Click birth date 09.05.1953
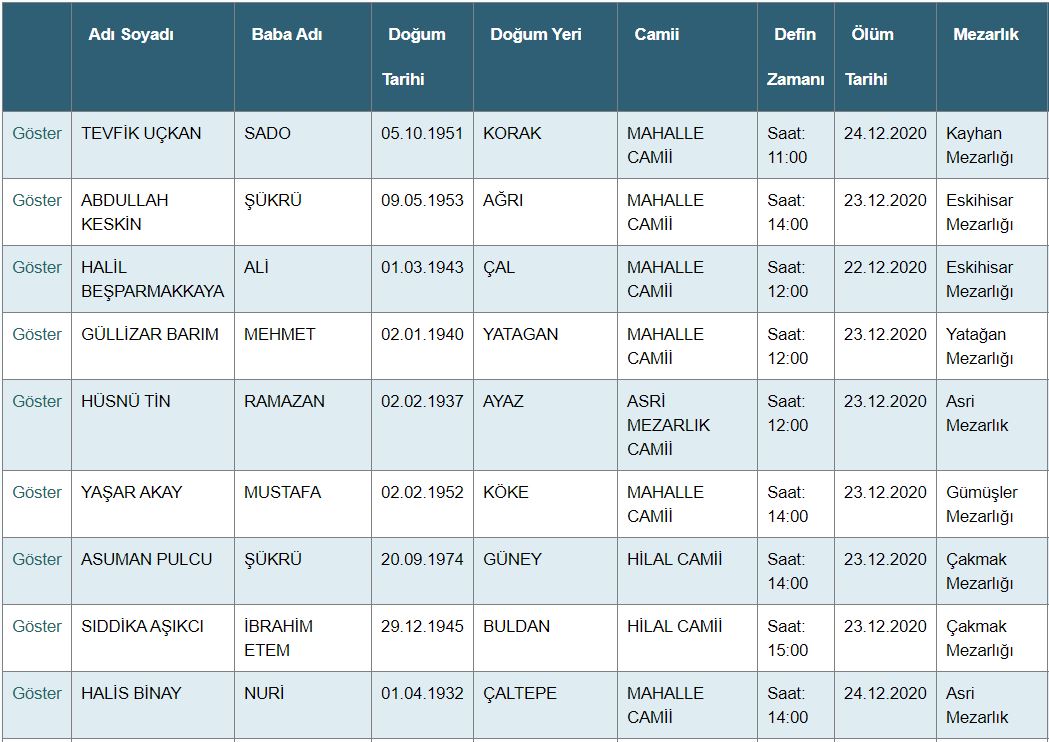1049x742 pixels. 422,200
